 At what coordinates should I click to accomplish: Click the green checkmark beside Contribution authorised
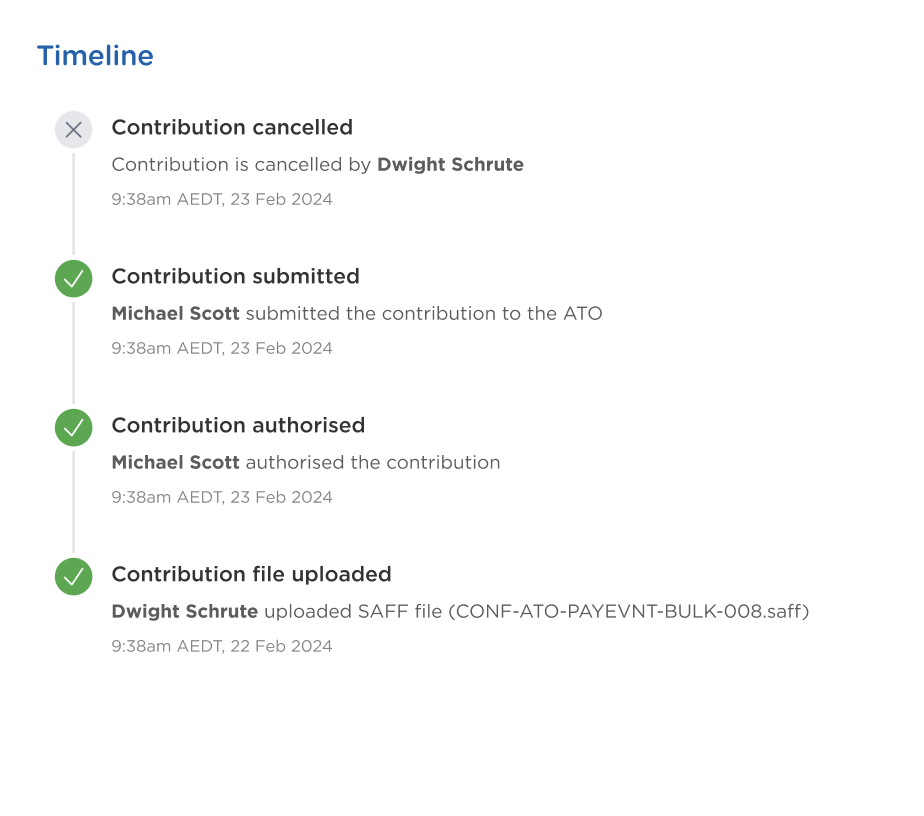click(73, 428)
